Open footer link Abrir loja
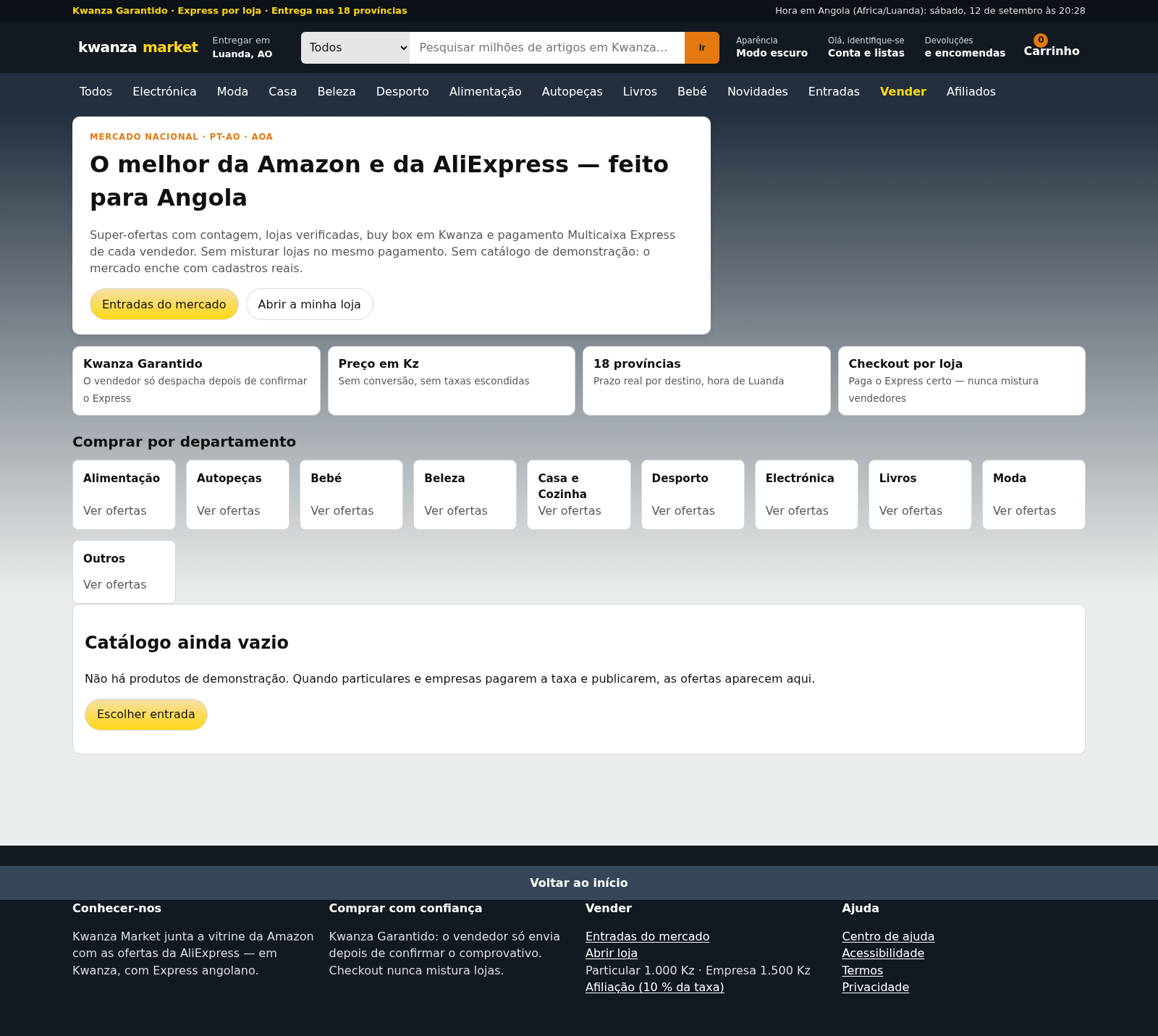Viewport: 1158px width, 1036px height. point(612,953)
